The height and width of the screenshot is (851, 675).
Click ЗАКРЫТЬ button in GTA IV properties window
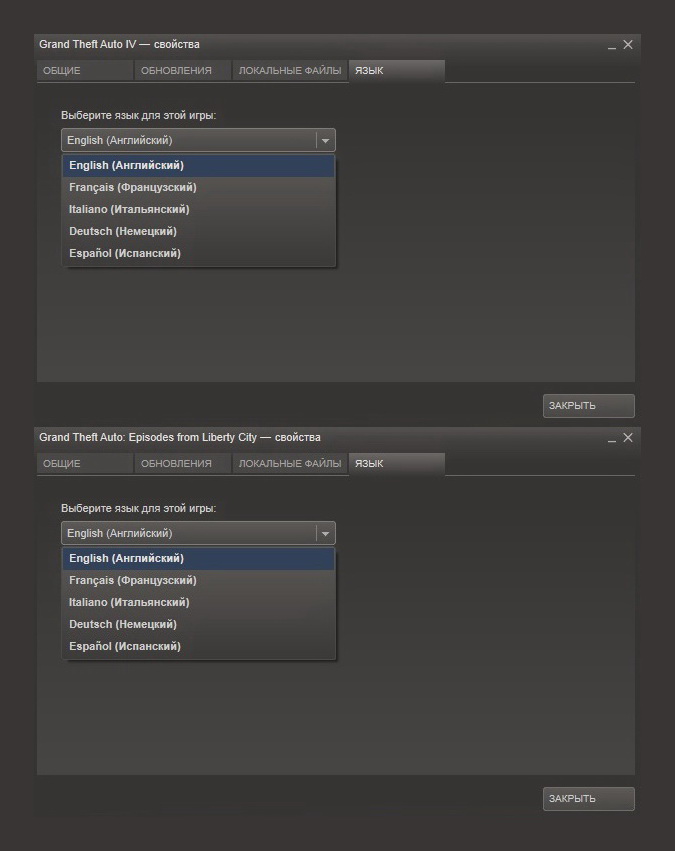click(x=589, y=406)
